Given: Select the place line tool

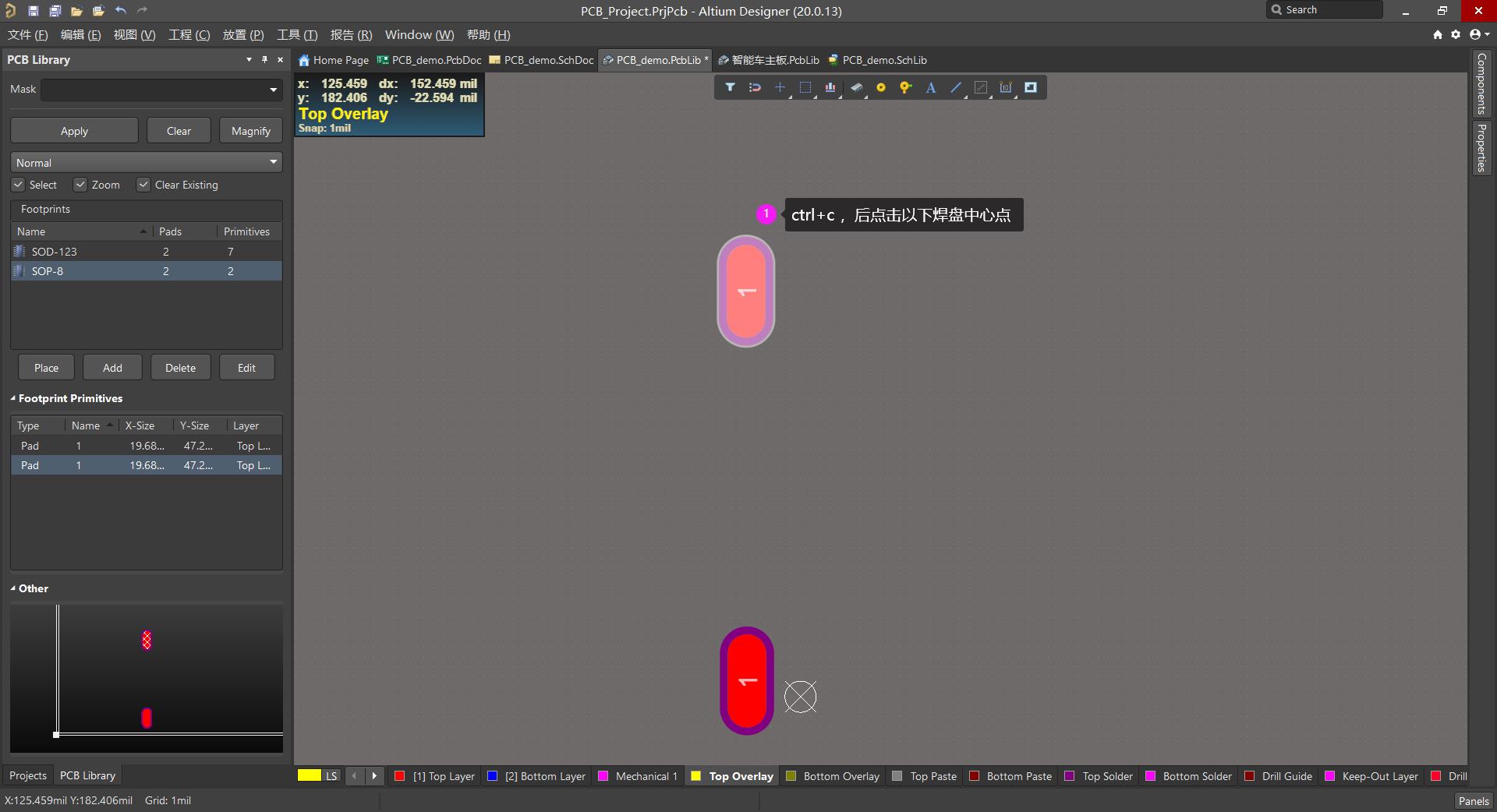Looking at the screenshot, I should [956, 88].
